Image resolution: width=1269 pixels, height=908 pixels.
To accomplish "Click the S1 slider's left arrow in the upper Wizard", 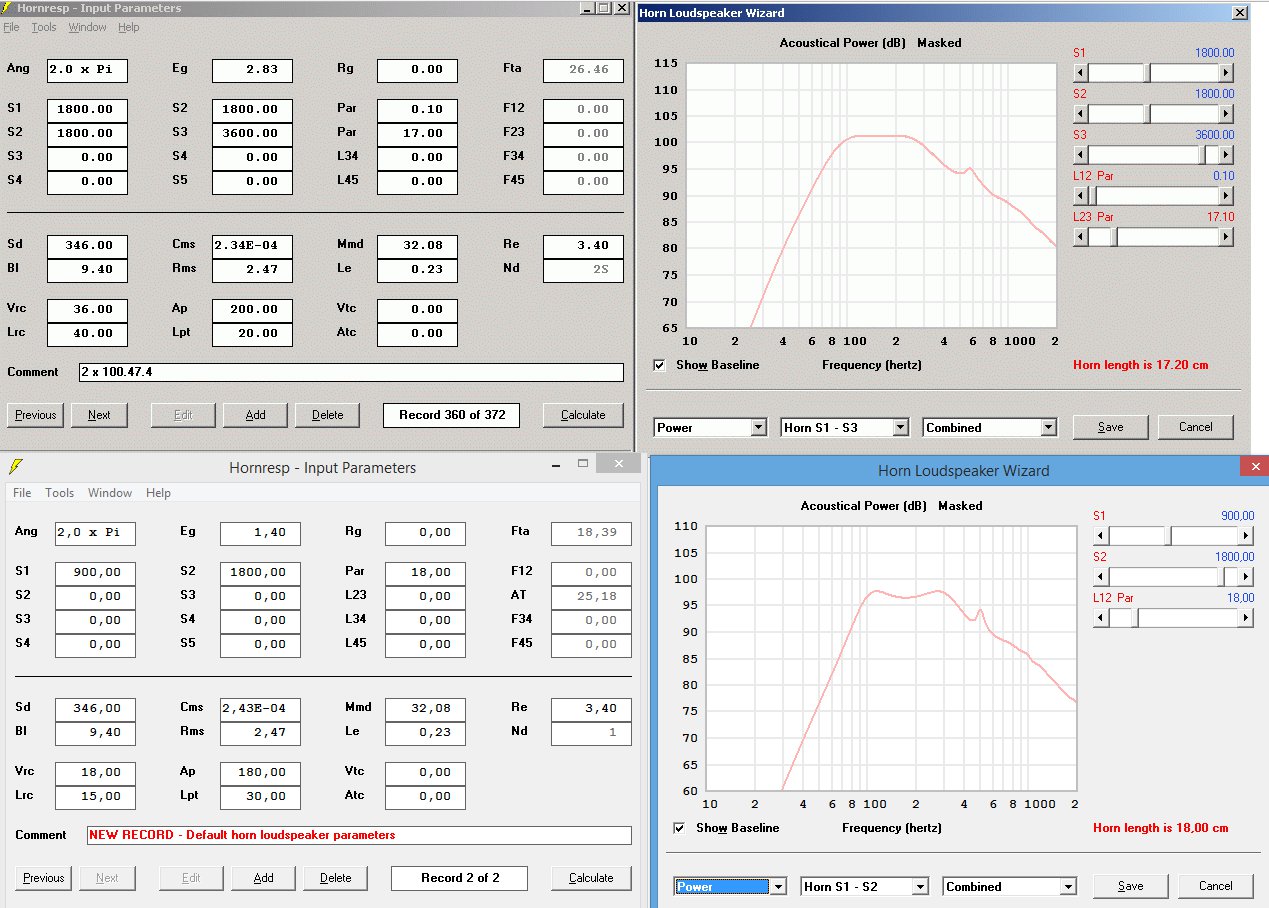I will click(1080, 73).
